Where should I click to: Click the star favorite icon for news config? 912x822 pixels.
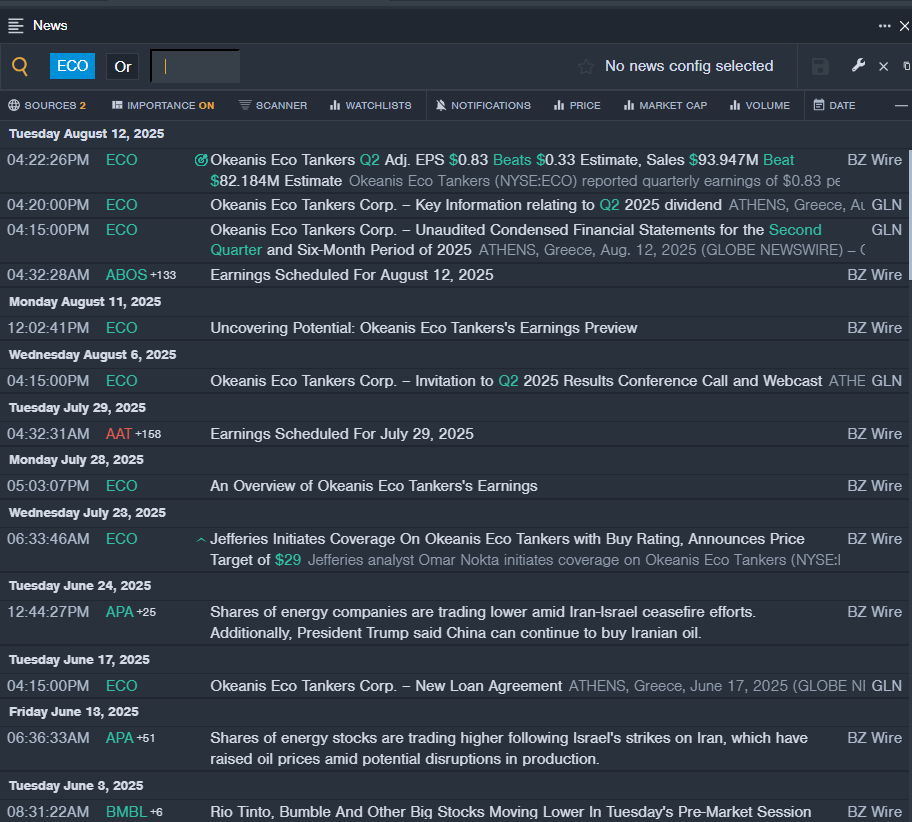point(586,67)
